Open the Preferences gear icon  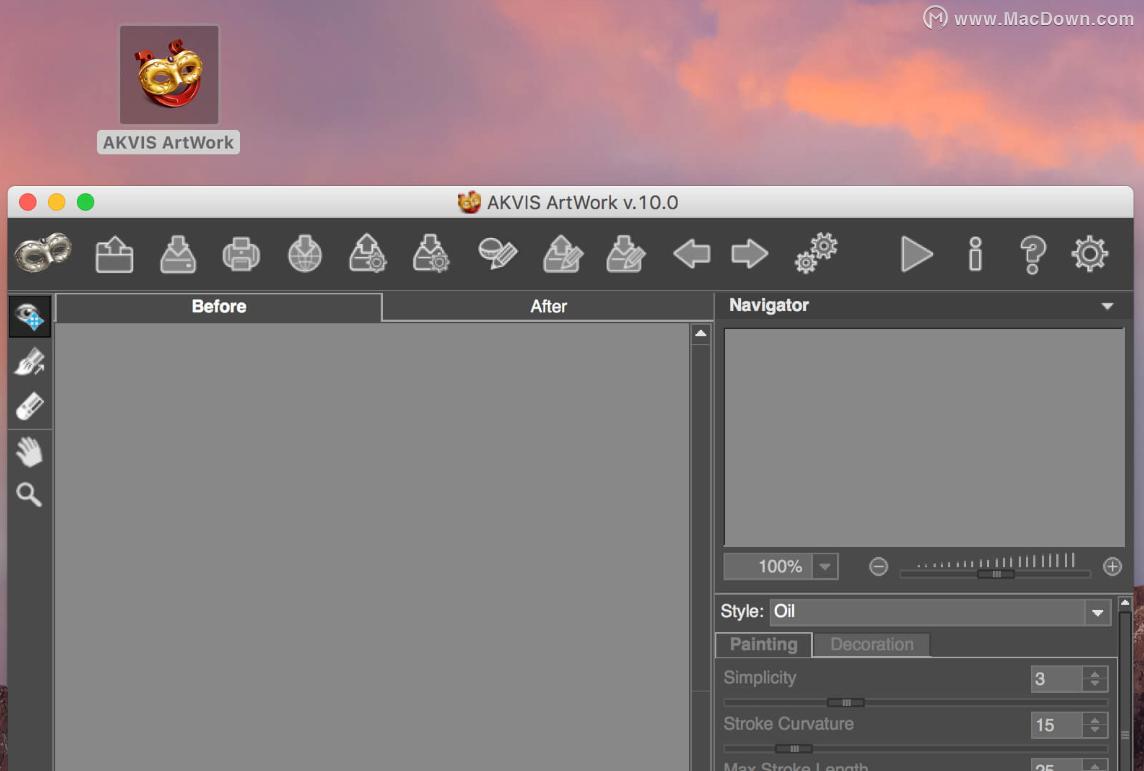pyautogui.click(x=1089, y=254)
